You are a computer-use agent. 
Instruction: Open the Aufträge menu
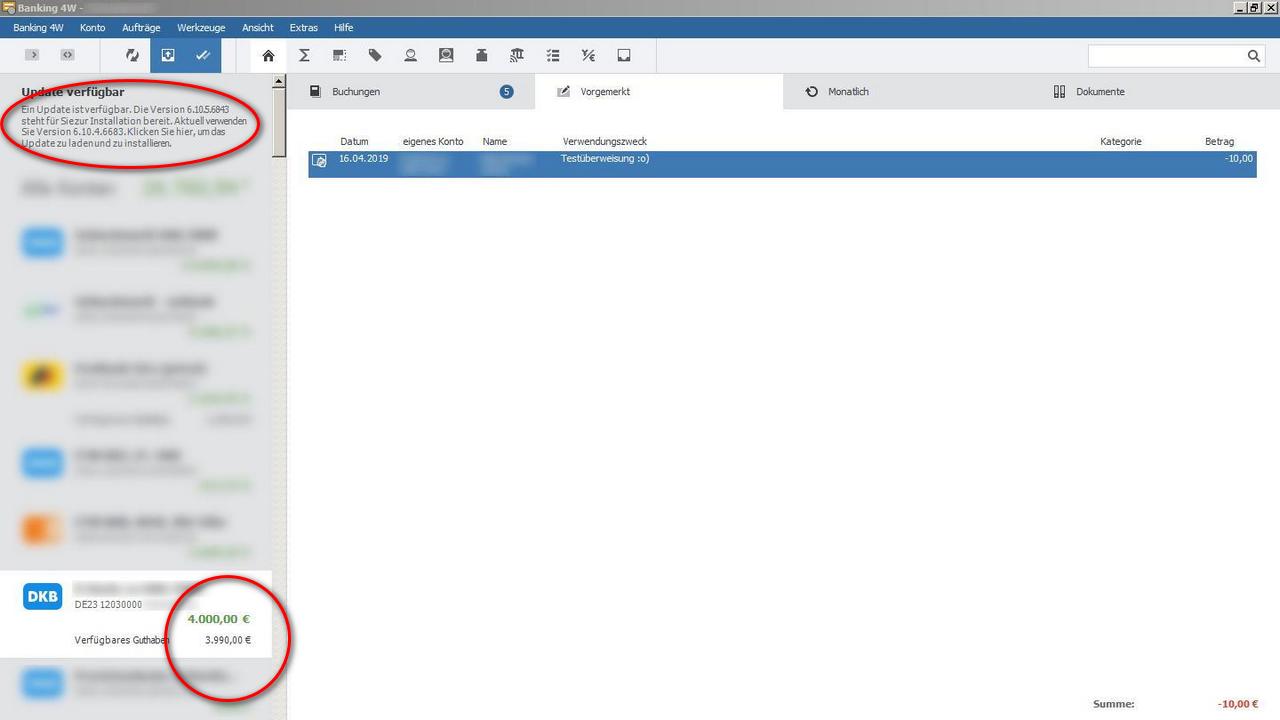point(141,28)
